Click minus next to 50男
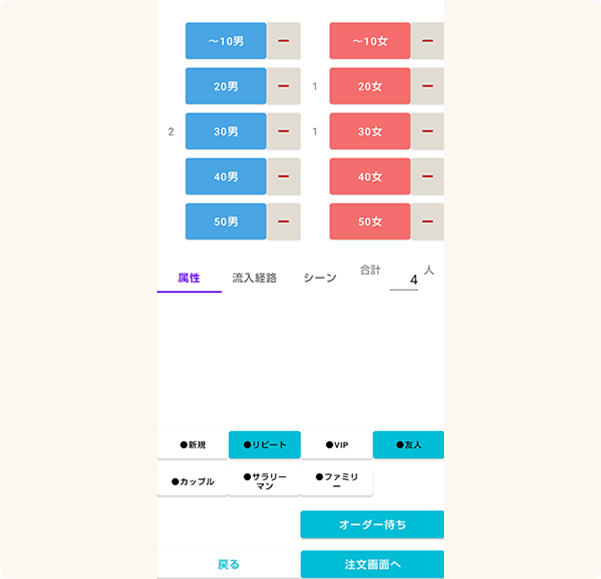The image size is (601, 579). coord(283,221)
